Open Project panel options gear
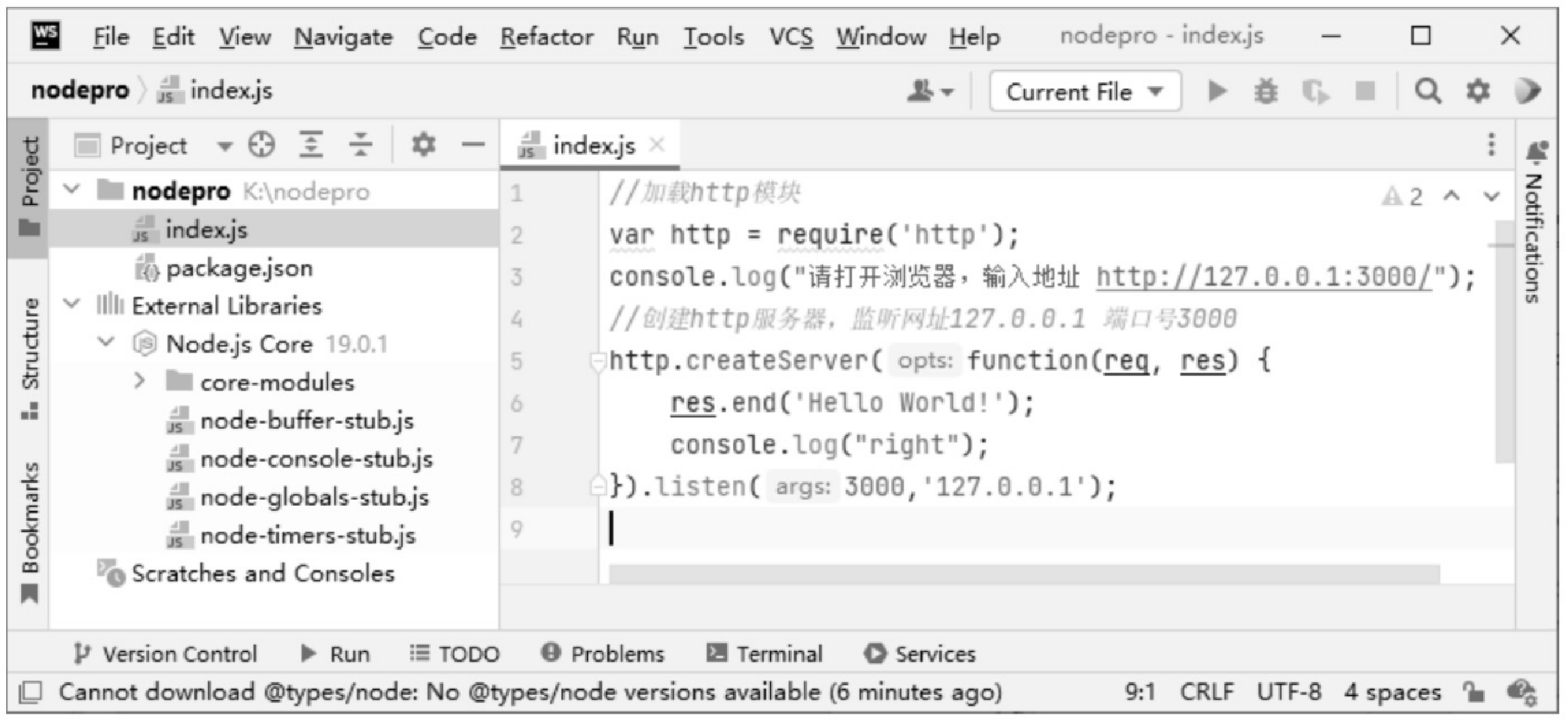The image size is (1568, 727). 424,145
